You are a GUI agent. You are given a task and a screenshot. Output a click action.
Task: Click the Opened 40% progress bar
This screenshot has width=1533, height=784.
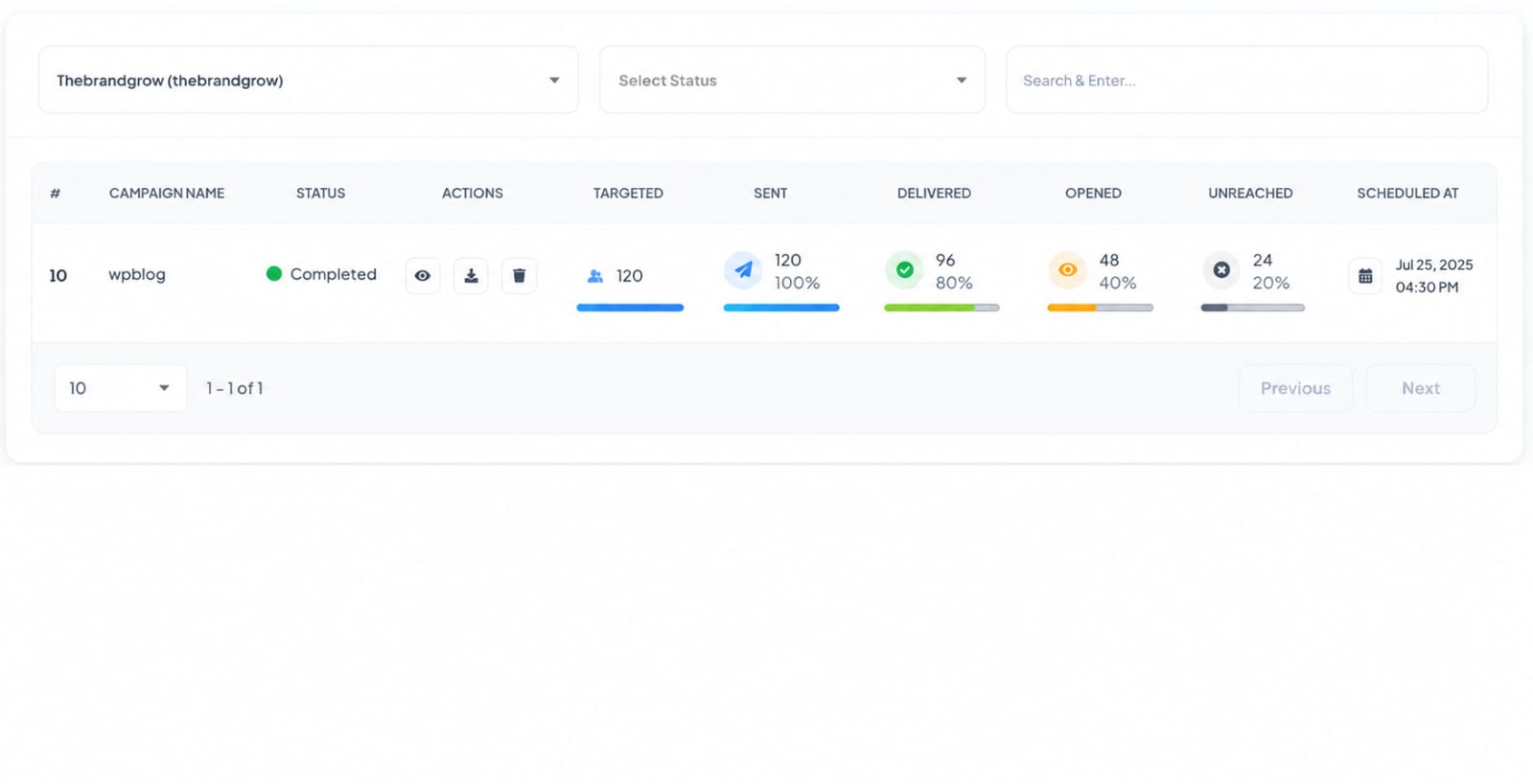[1100, 308]
